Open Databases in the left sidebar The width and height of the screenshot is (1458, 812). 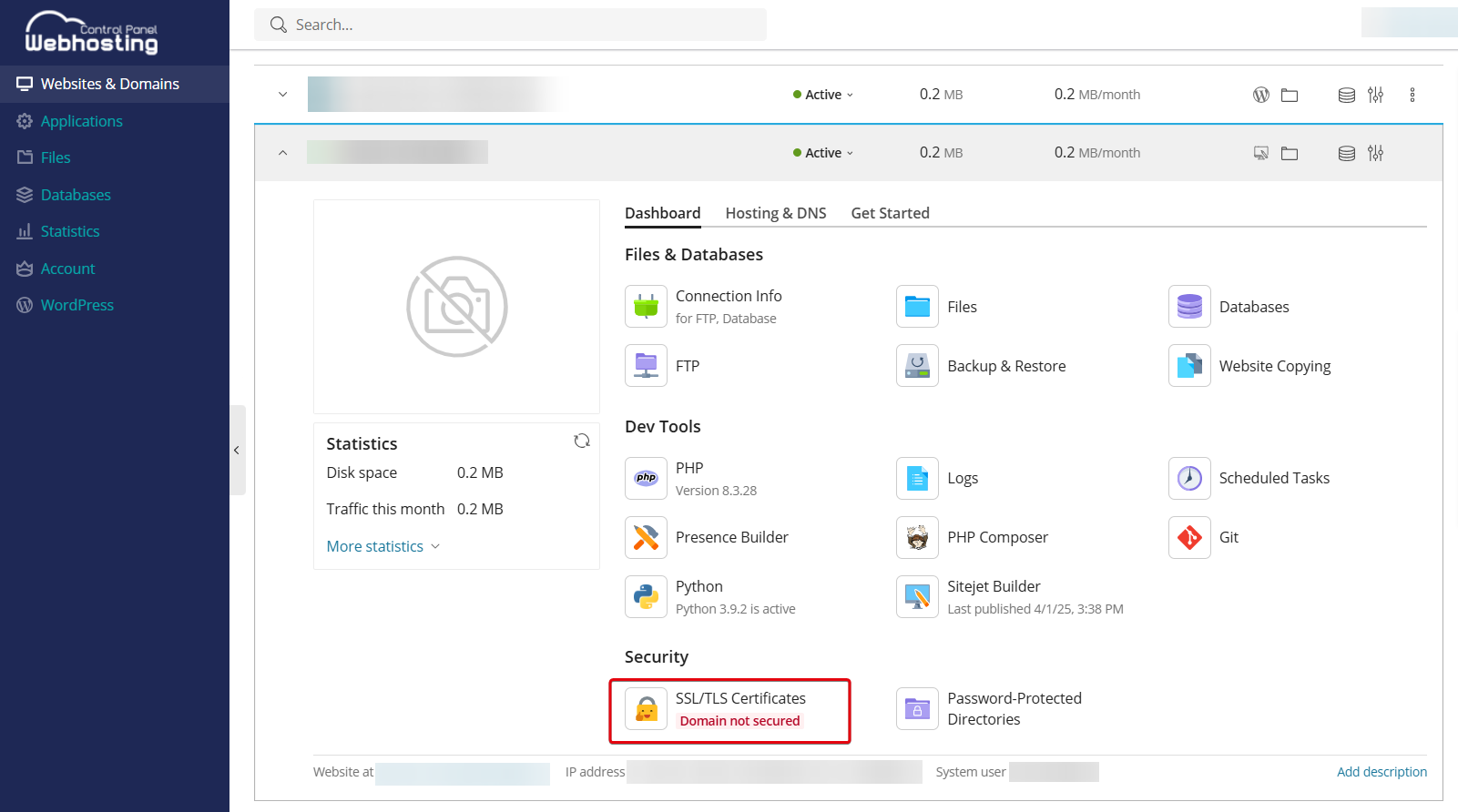(x=76, y=195)
